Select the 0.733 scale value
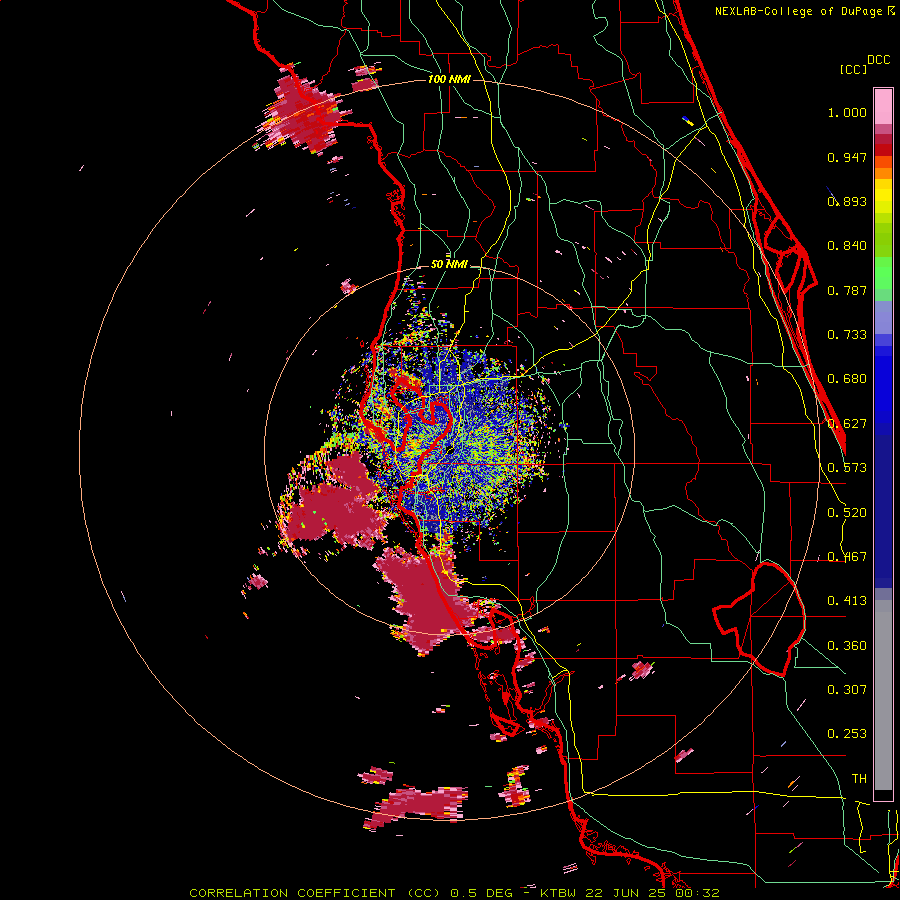This screenshot has width=900, height=900. pyautogui.click(x=847, y=335)
